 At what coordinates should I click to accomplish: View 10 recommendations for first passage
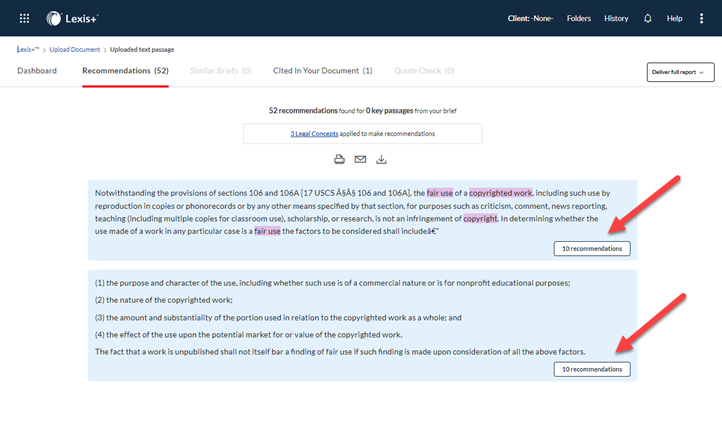(x=592, y=249)
